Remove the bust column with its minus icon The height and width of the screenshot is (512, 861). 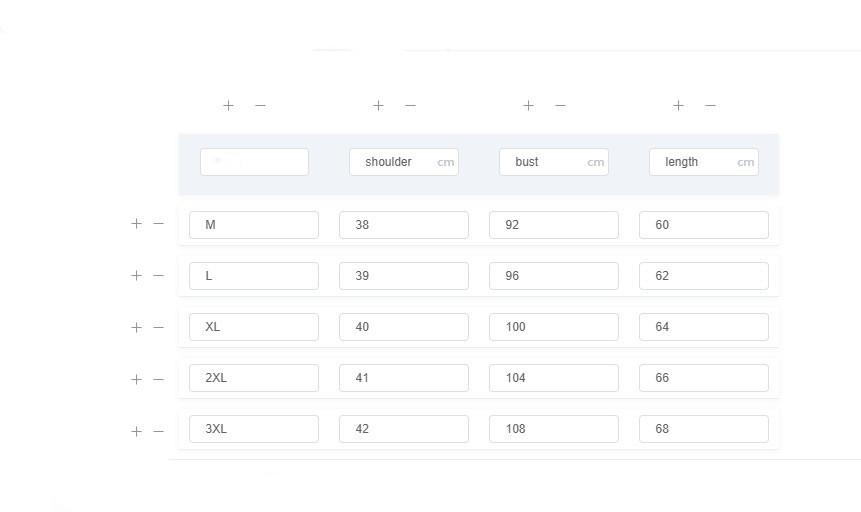click(560, 105)
